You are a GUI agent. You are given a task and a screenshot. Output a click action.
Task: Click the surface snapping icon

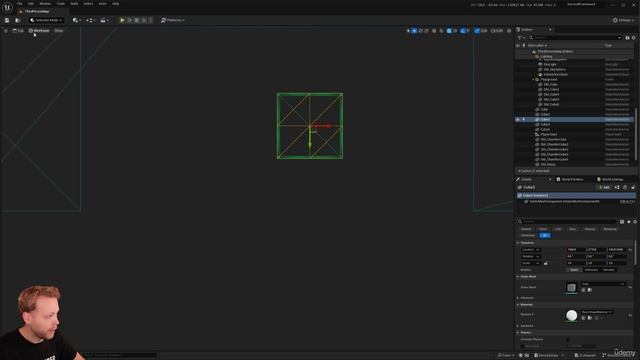pyautogui.click(x=441, y=31)
